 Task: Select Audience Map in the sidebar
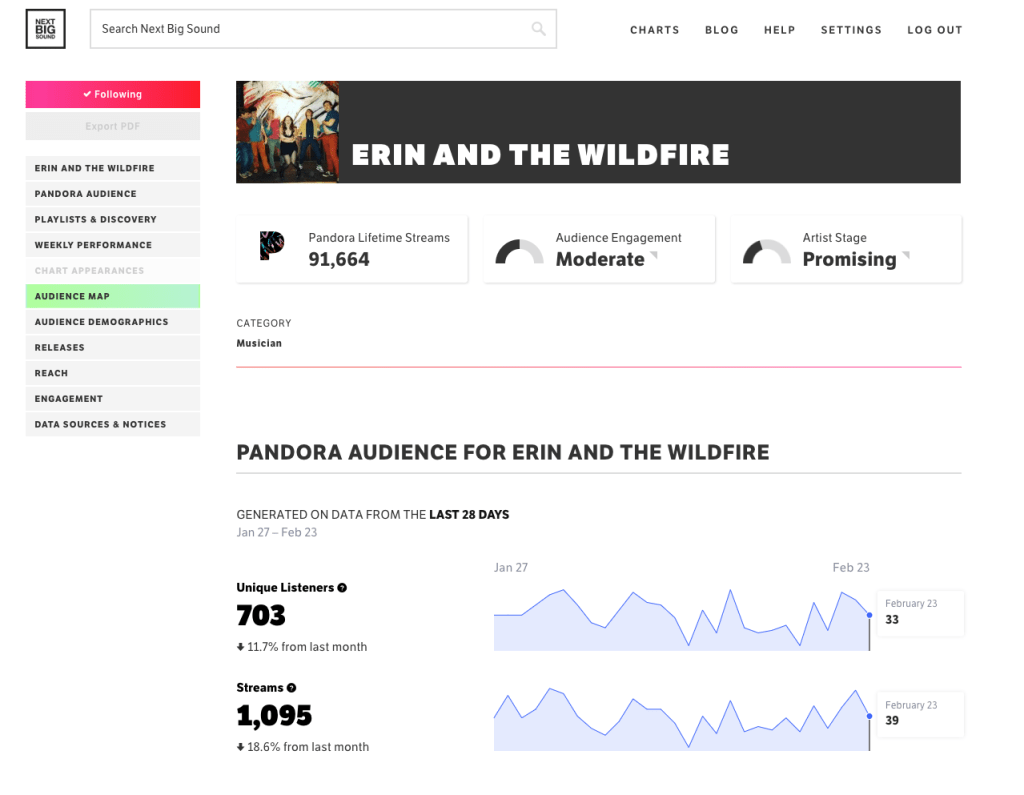point(113,296)
